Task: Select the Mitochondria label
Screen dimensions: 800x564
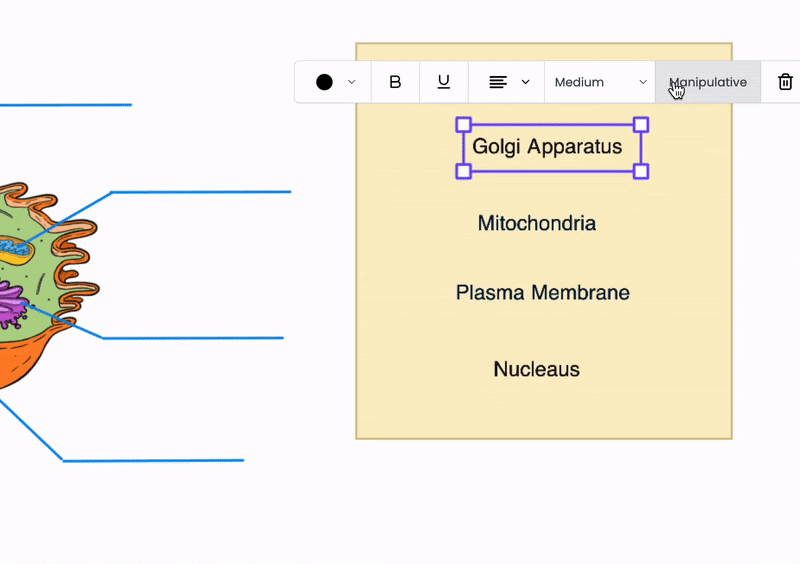Action: [537, 224]
